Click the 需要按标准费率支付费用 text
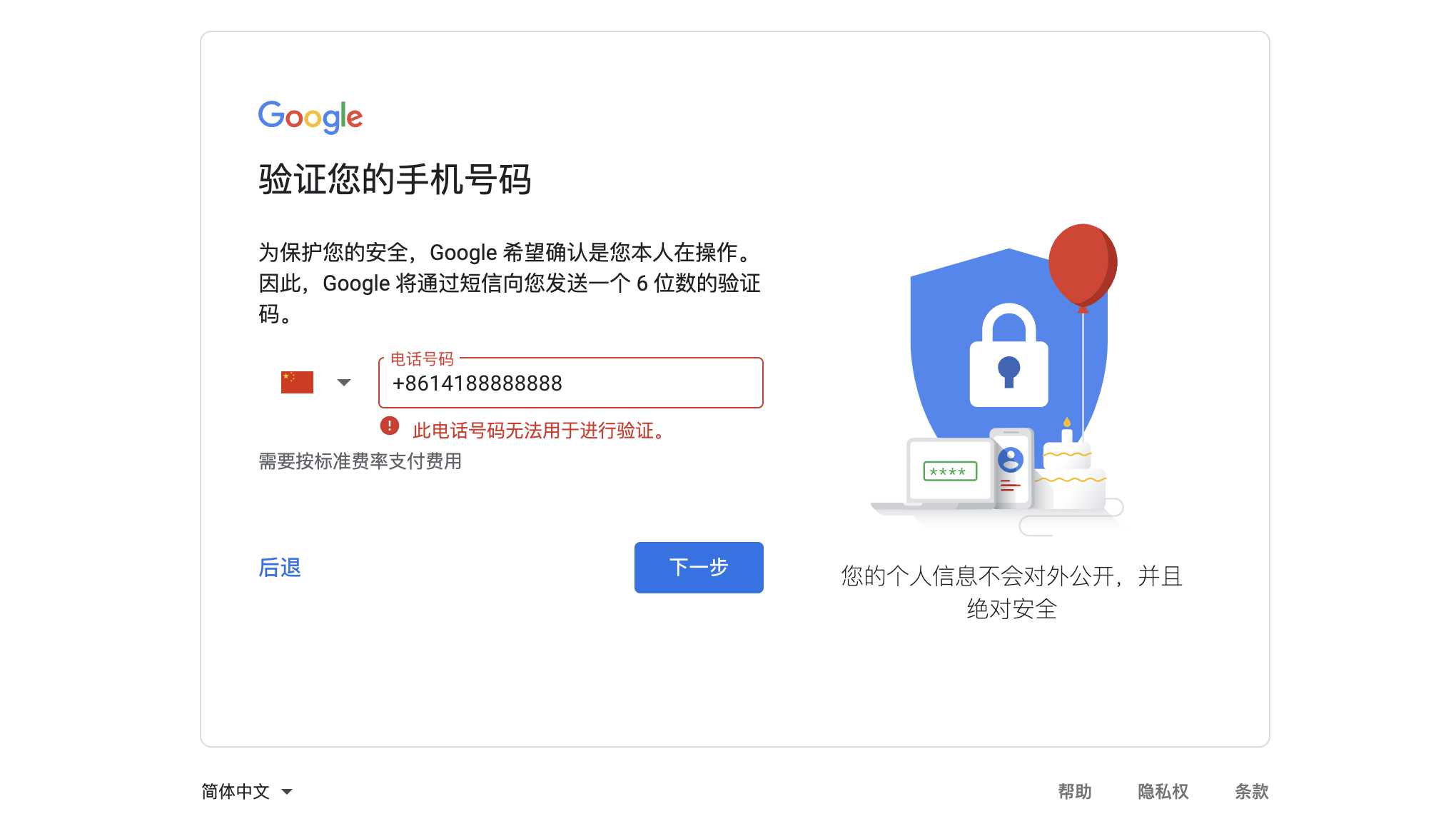Screen dimensions: 1456x834 [x=360, y=461]
